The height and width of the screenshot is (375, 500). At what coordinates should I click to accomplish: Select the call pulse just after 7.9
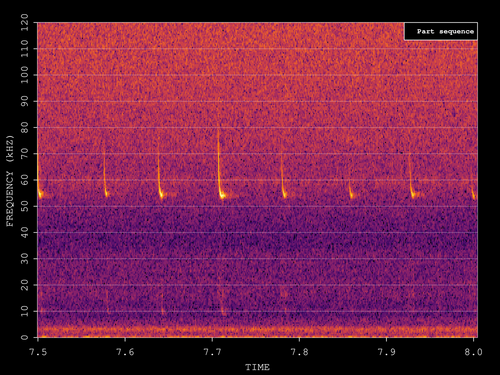pyautogui.click(x=412, y=177)
